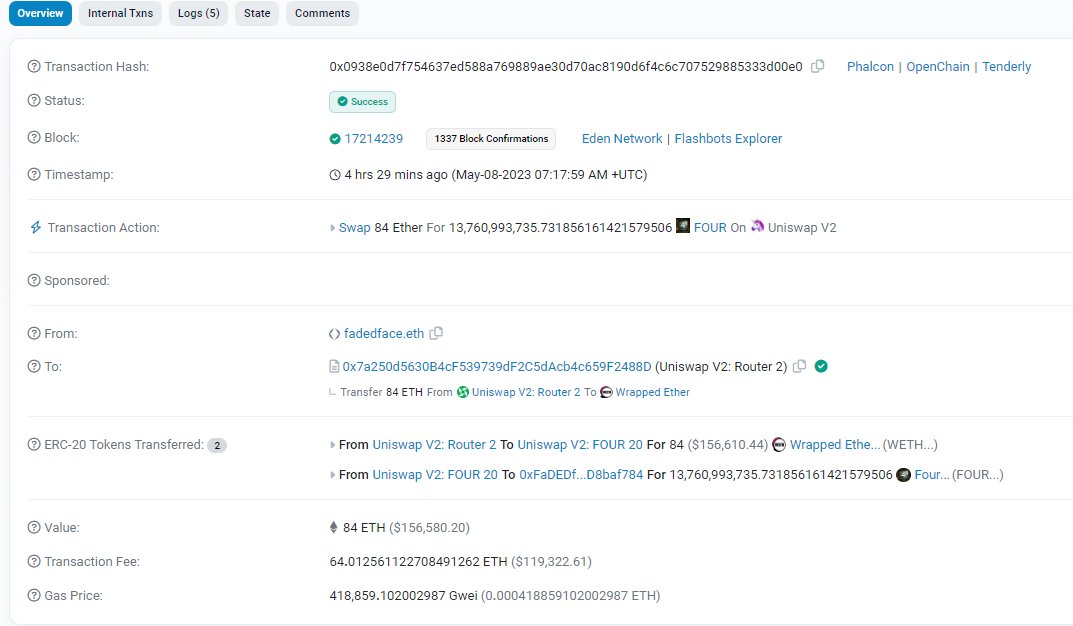Screen dimensions: 1073x626
Task: Copy the fadedface.eth address
Action: (436, 333)
